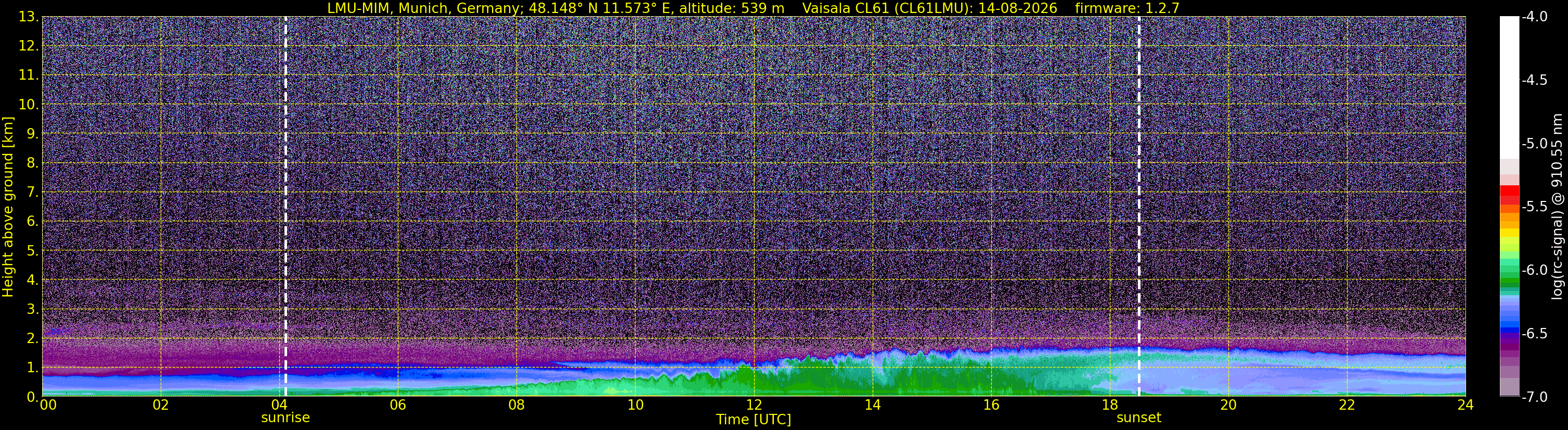The image size is (1568, 430).
Task: Click the yellow segment of the colorbar
Action: (1509, 233)
